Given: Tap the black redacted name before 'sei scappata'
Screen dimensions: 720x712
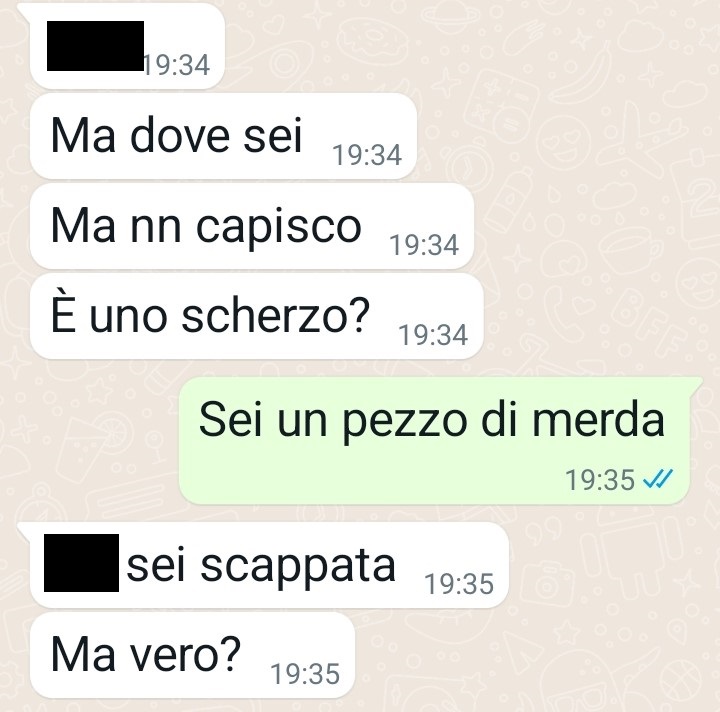Looking at the screenshot, I should coord(81,562).
